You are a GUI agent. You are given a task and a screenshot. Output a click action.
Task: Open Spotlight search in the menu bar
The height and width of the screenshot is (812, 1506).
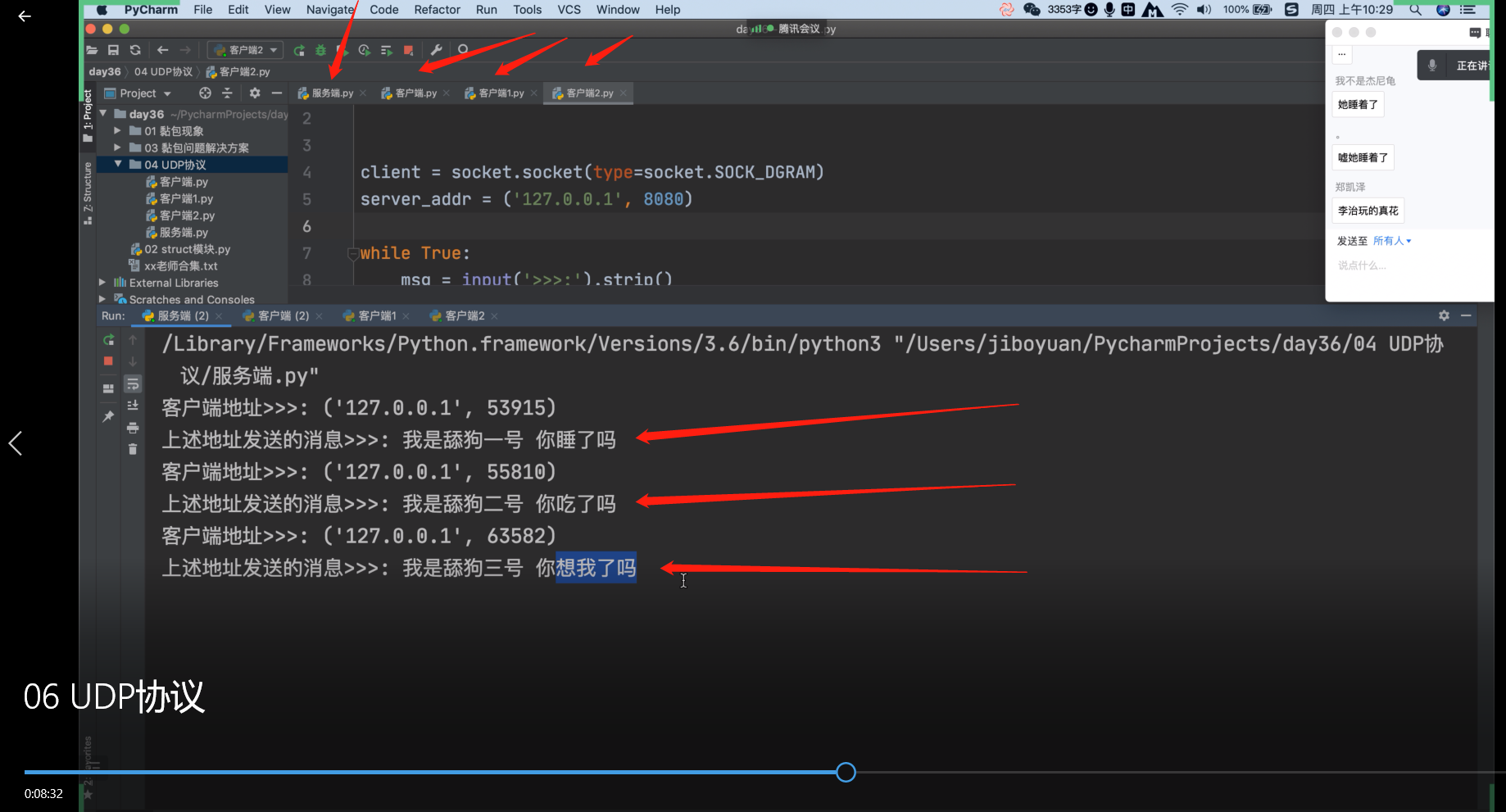(x=1415, y=10)
